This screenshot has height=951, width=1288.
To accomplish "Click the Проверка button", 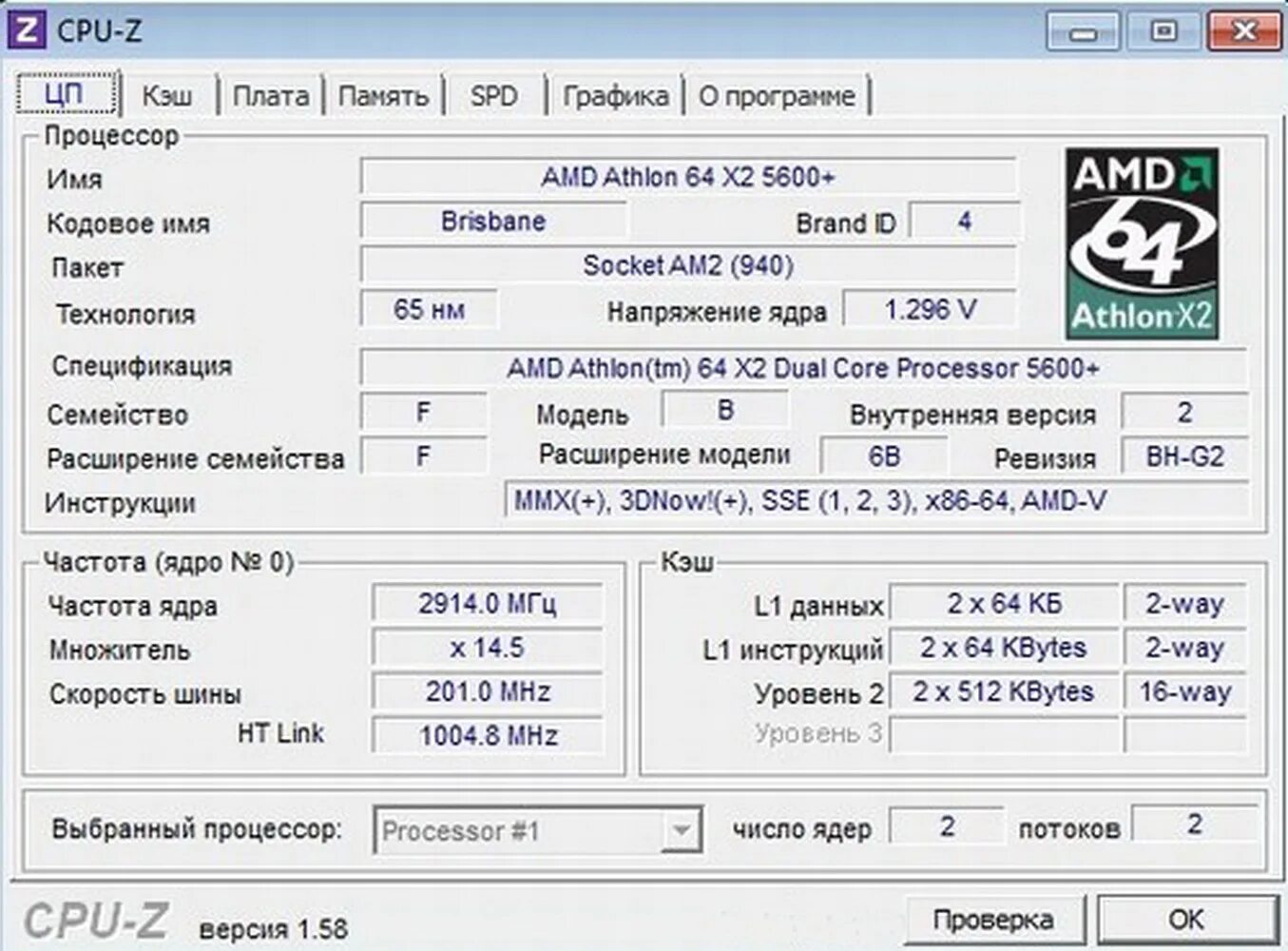I will 992,920.
